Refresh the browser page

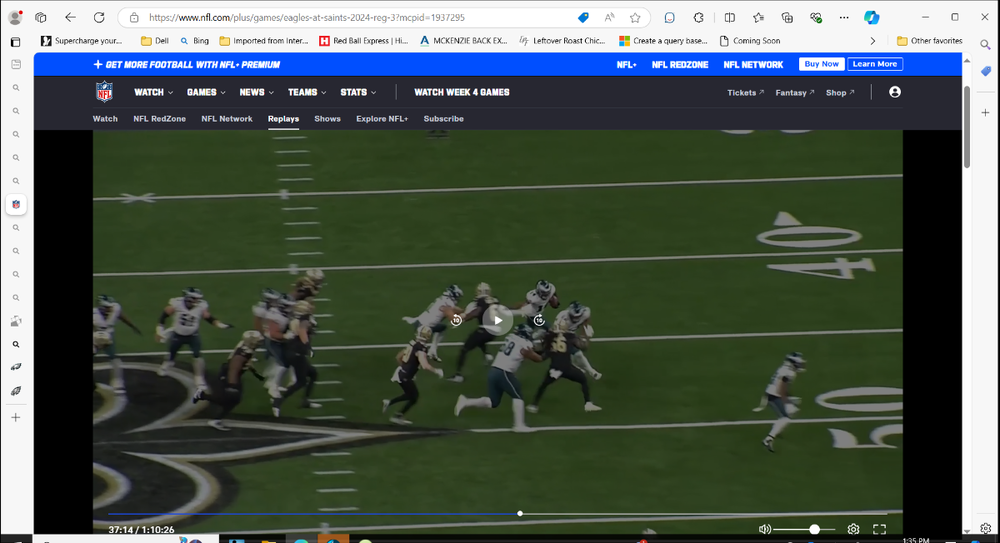coord(99,18)
